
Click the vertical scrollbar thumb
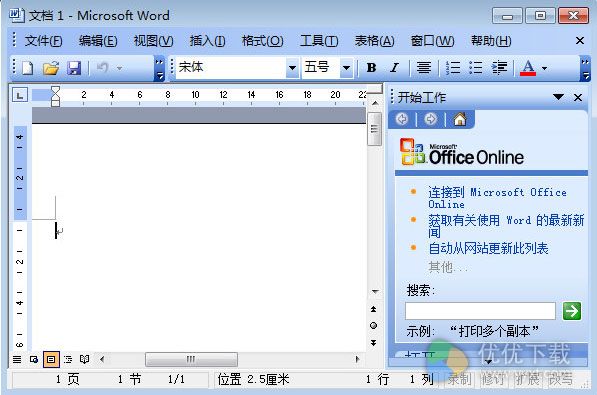(375, 129)
